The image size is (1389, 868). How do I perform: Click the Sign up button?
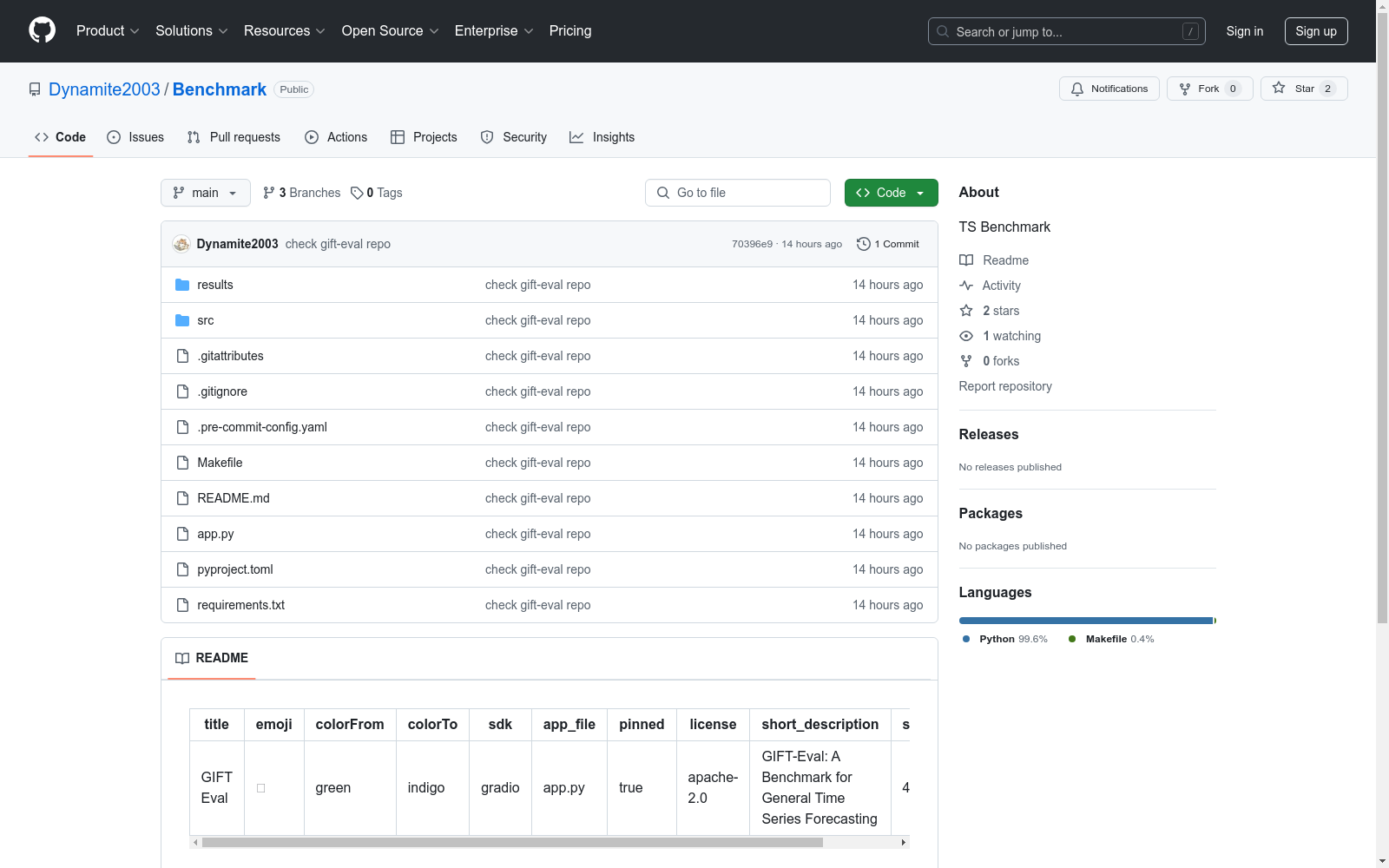point(1316,31)
